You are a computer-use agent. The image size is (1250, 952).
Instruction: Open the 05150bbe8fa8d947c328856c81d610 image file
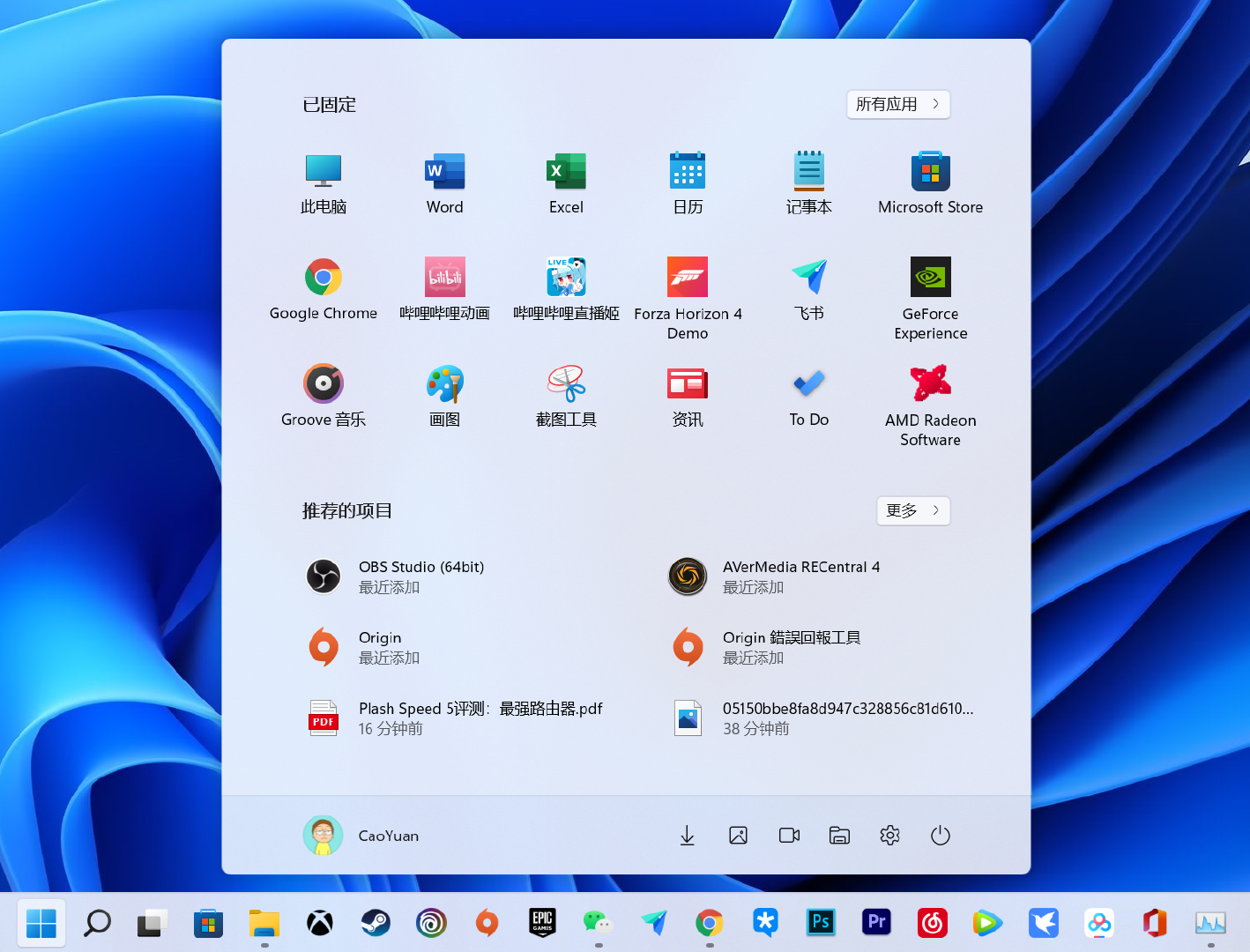(822, 718)
